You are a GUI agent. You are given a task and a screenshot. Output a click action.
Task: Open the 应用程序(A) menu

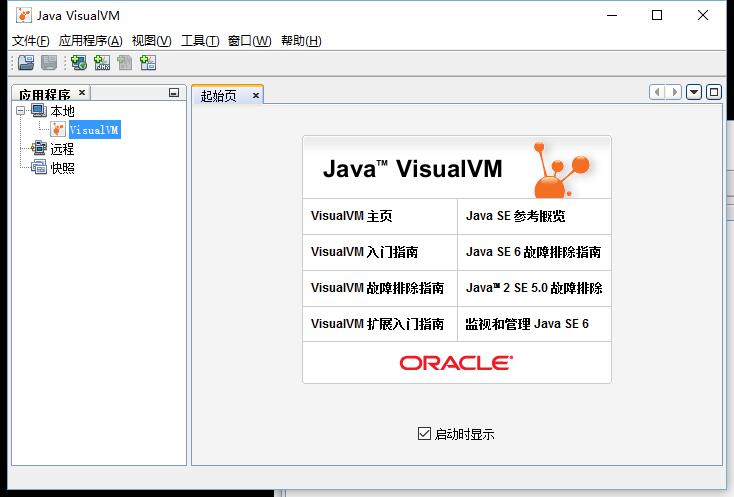point(90,41)
